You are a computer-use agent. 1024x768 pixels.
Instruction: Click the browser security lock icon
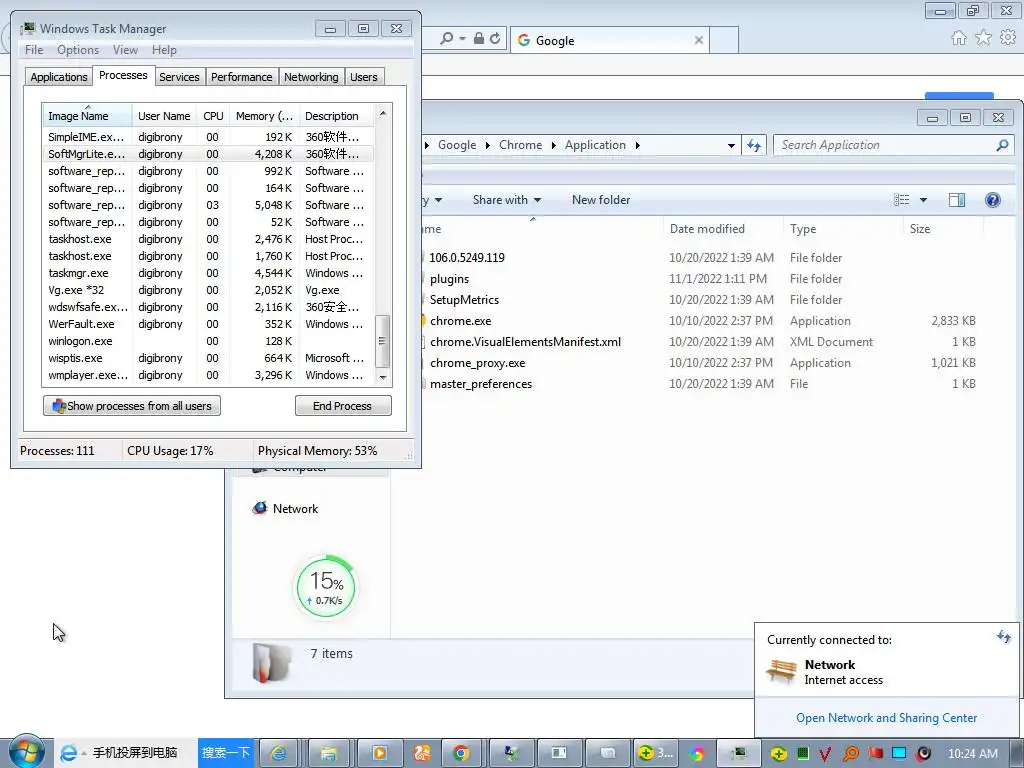coord(479,39)
